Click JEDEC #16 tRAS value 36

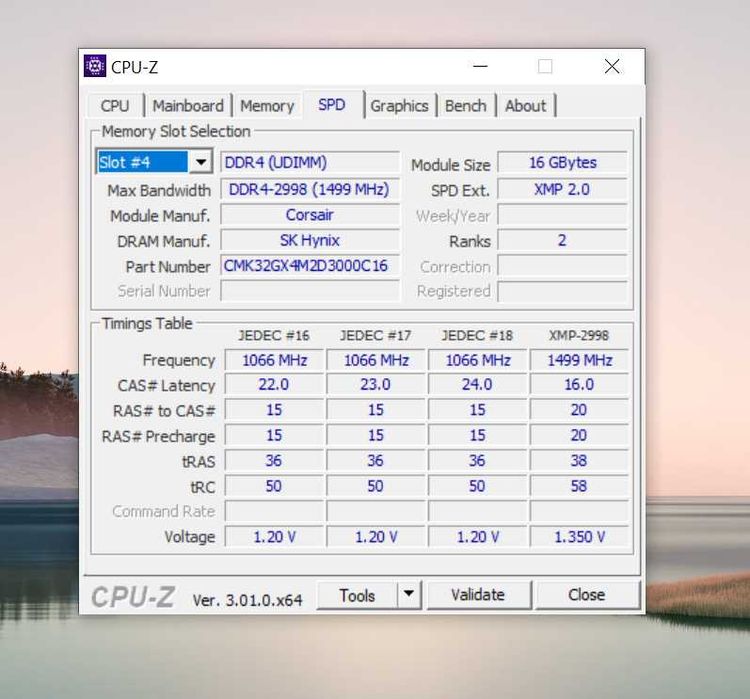tap(274, 460)
